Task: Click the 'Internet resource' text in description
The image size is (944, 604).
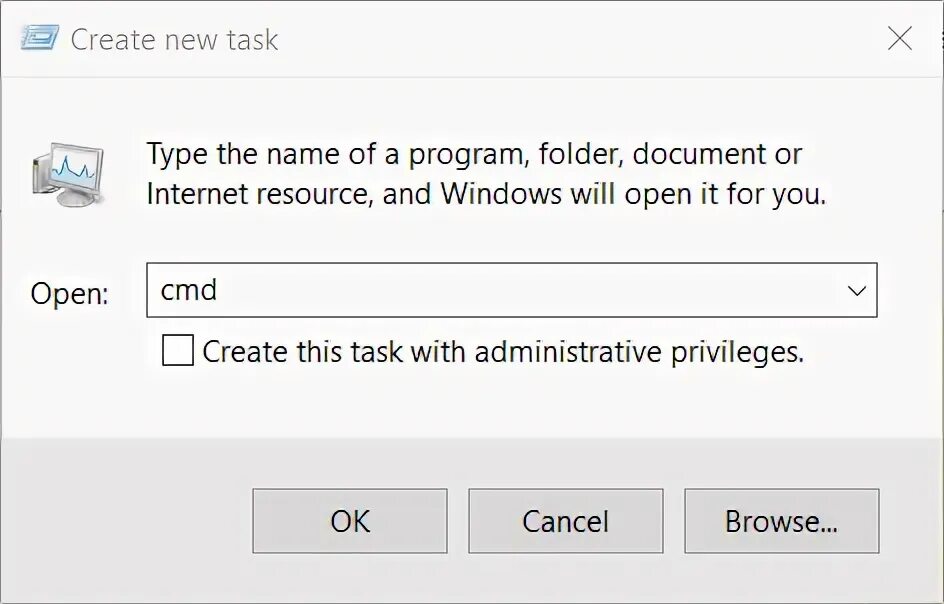Action: click(258, 193)
